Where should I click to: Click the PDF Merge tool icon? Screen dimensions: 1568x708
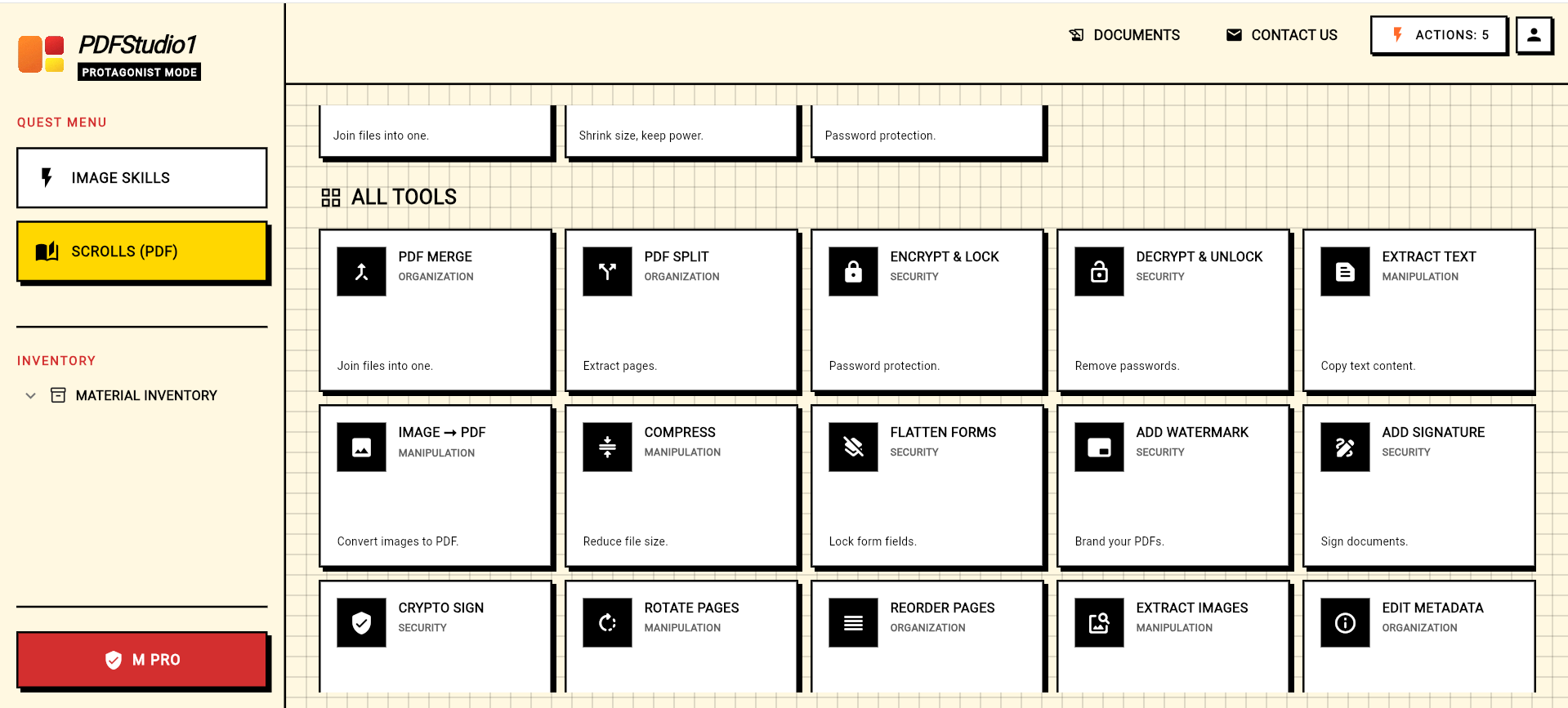[361, 271]
